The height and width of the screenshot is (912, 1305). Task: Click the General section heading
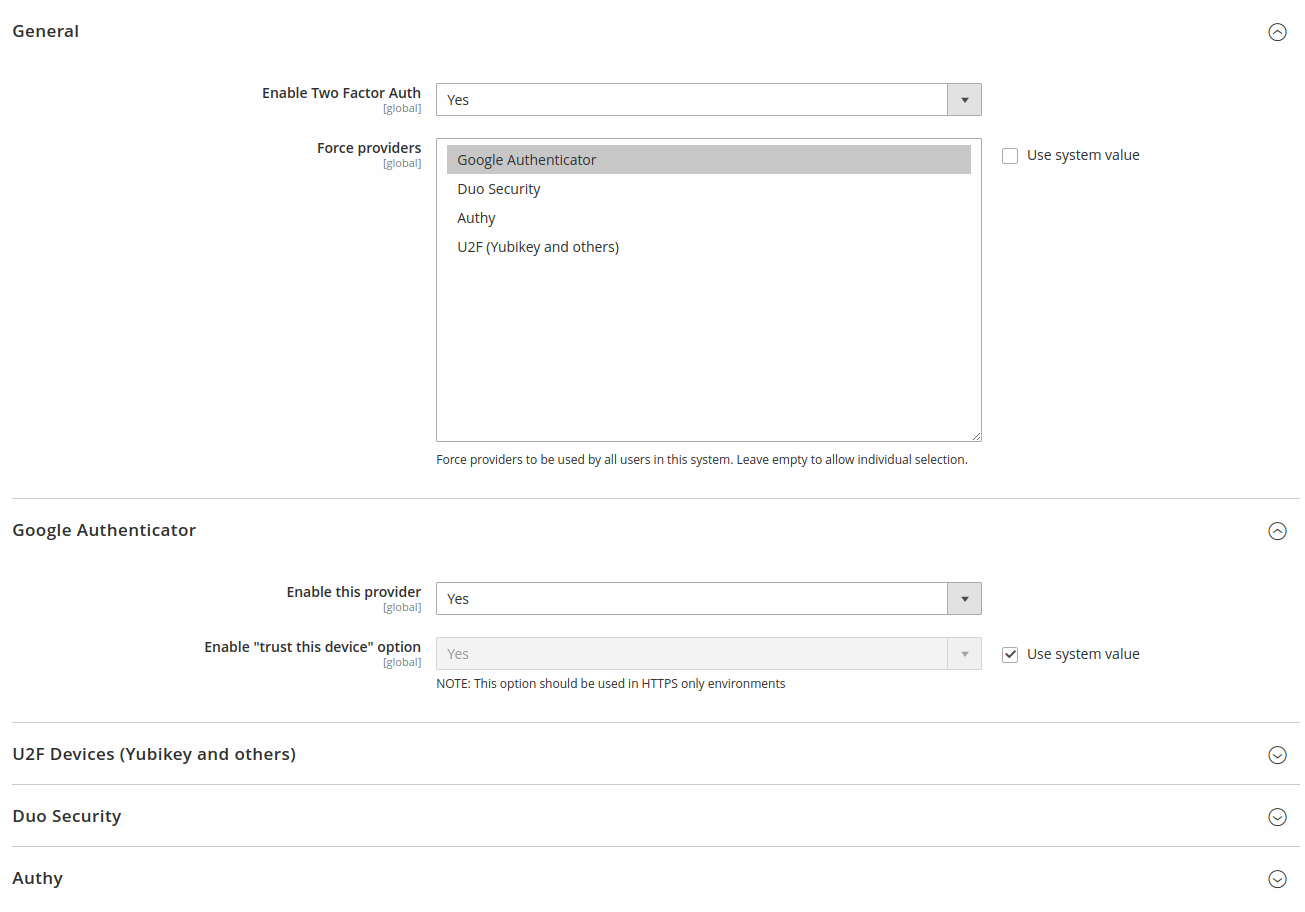tap(45, 31)
